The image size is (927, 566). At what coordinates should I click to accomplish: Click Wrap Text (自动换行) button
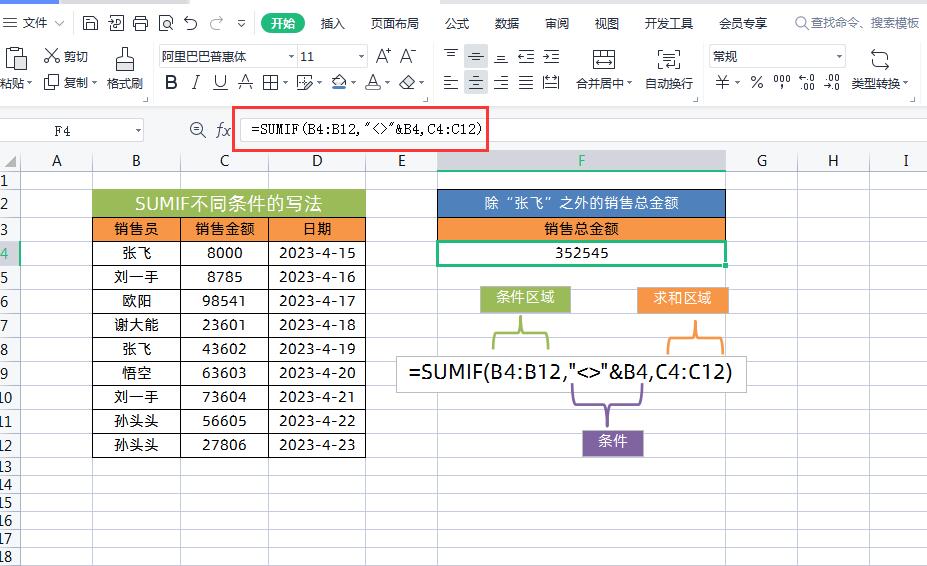point(669,69)
